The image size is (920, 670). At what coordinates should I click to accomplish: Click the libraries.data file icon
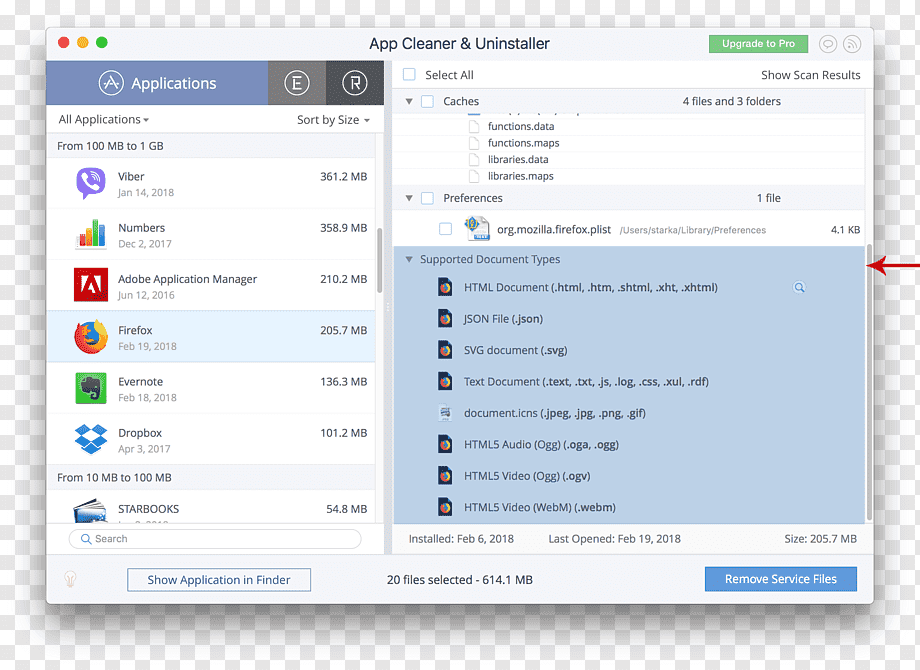click(x=474, y=160)
